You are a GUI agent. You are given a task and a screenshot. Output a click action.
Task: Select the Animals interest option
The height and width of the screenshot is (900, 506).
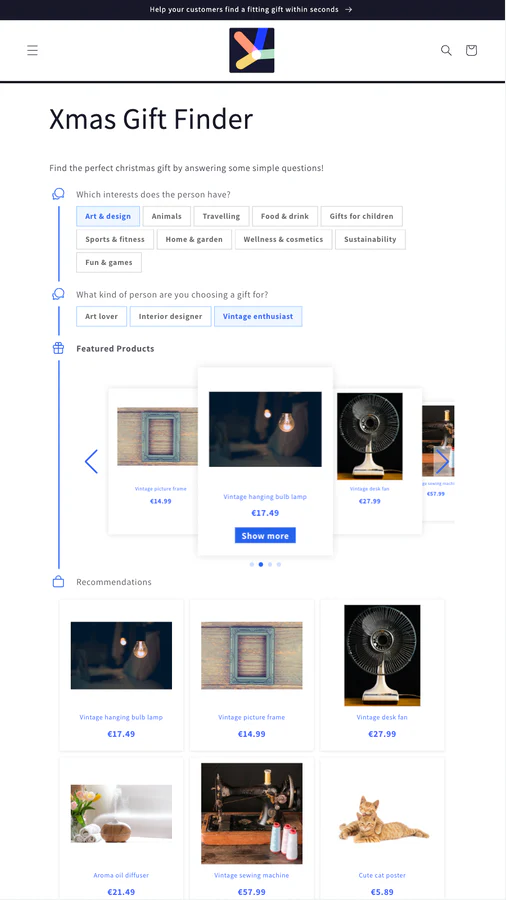coord(166,216)
